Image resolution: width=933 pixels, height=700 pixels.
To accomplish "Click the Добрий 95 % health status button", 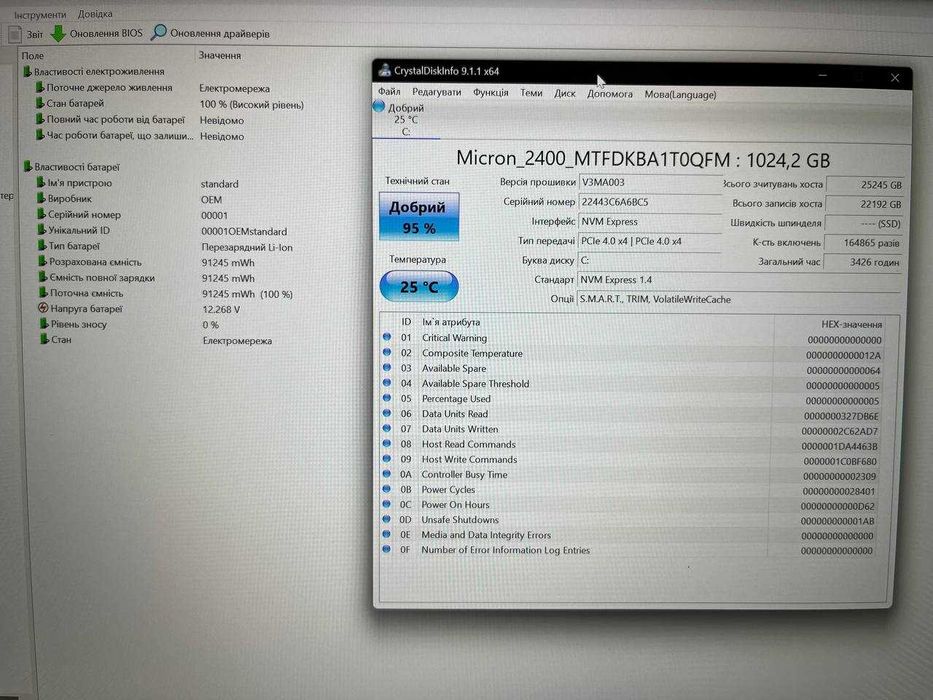I will pos(419,217).
